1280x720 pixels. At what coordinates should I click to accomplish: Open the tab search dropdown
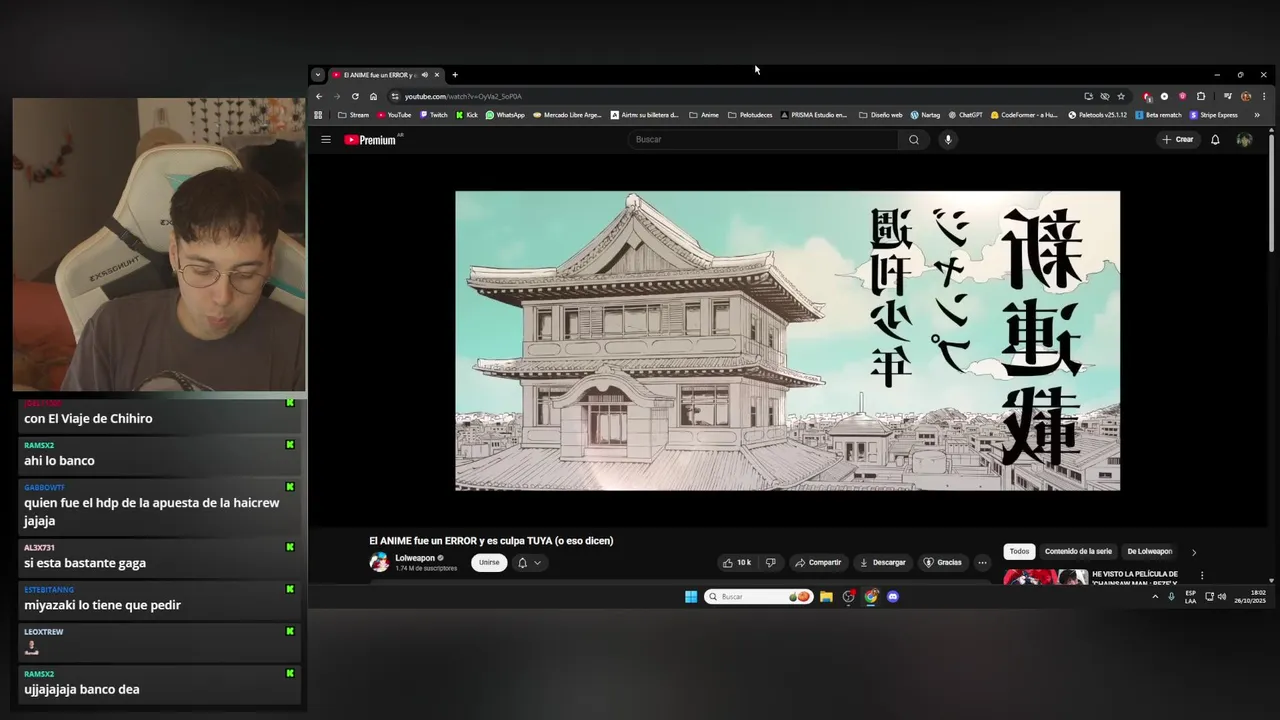click(x=317, y=75)
